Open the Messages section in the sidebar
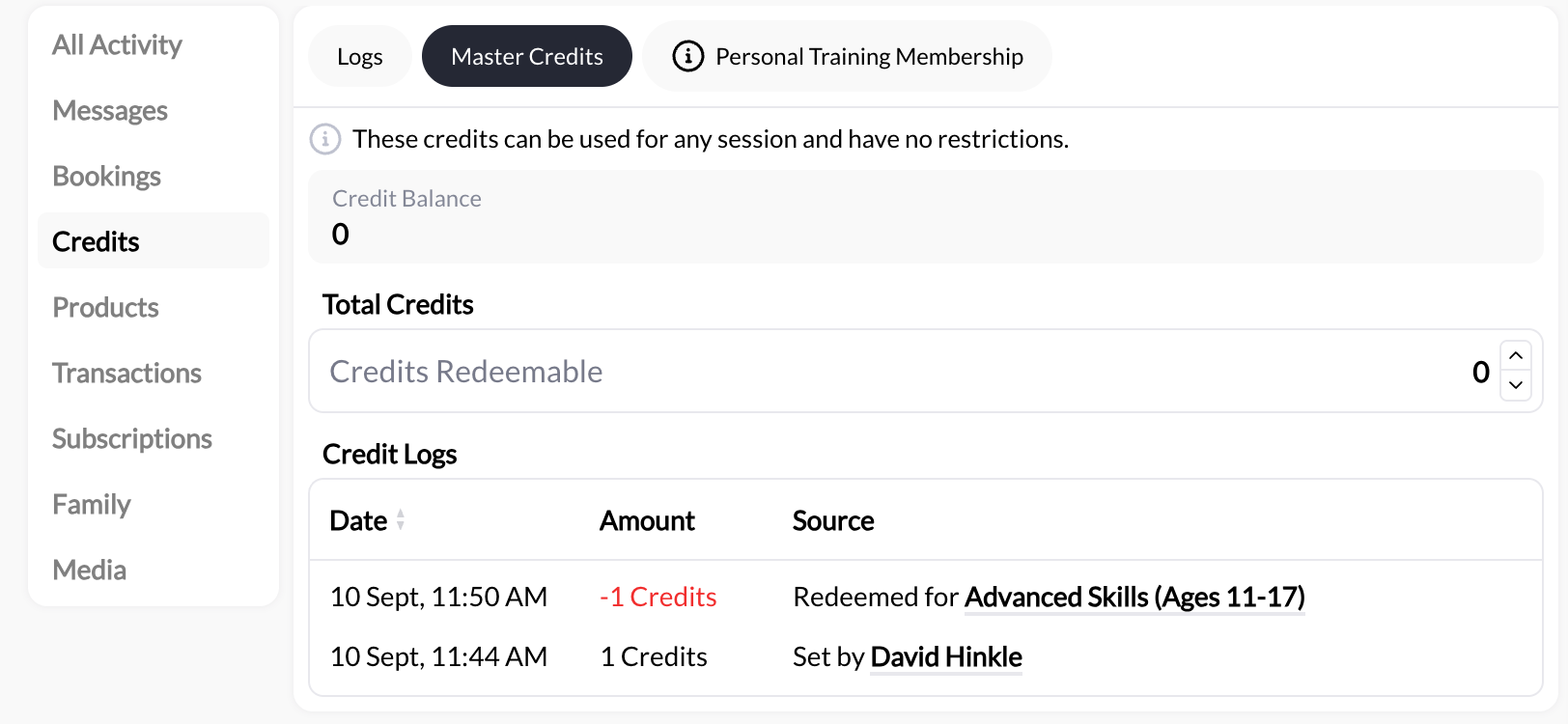This screenshot has height=724, width=1568. [109, 110]
